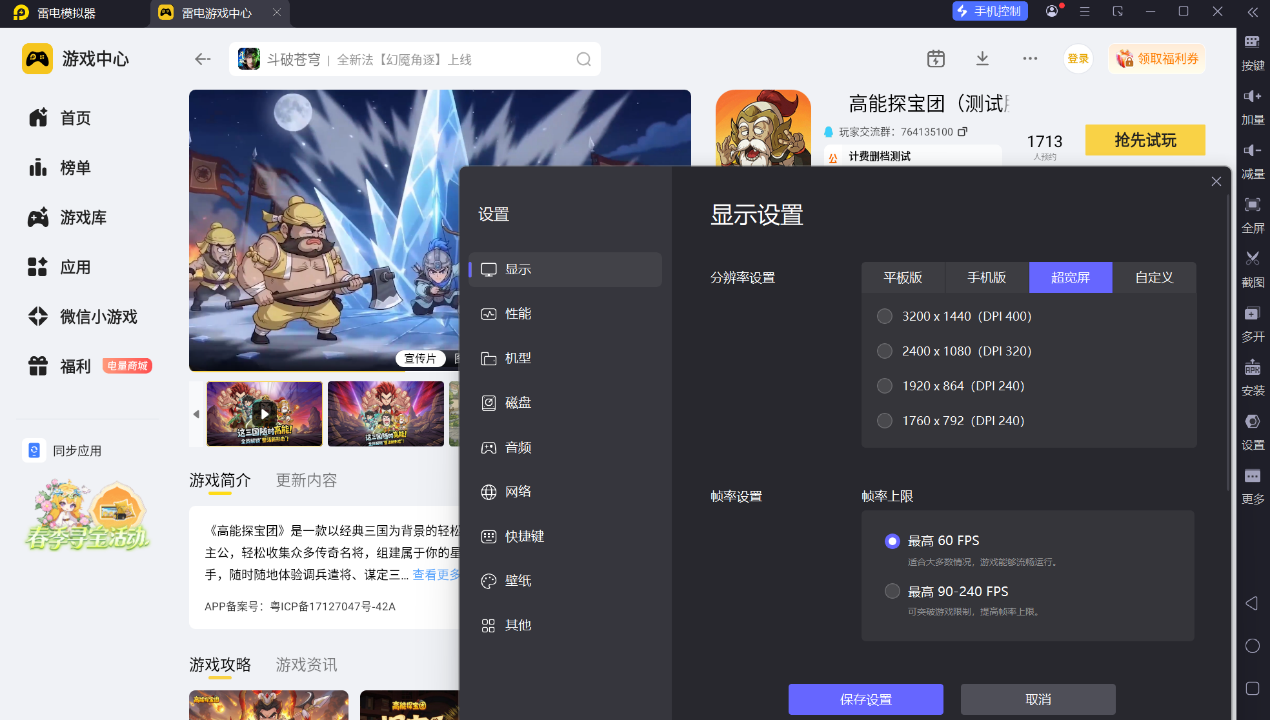Click 取消 cancel button
1270x720 pixels.
pyautogui.click(x=1038, y=700)
